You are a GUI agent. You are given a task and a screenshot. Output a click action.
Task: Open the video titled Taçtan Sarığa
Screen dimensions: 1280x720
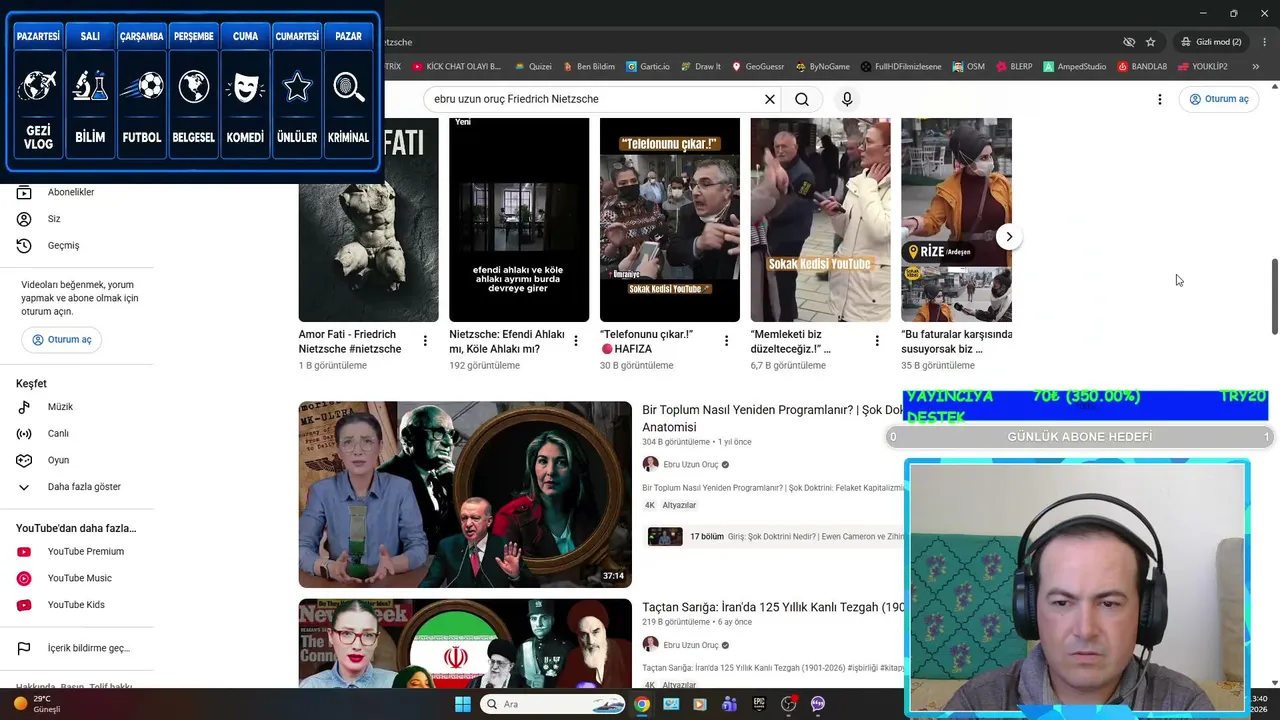(773, 607)
